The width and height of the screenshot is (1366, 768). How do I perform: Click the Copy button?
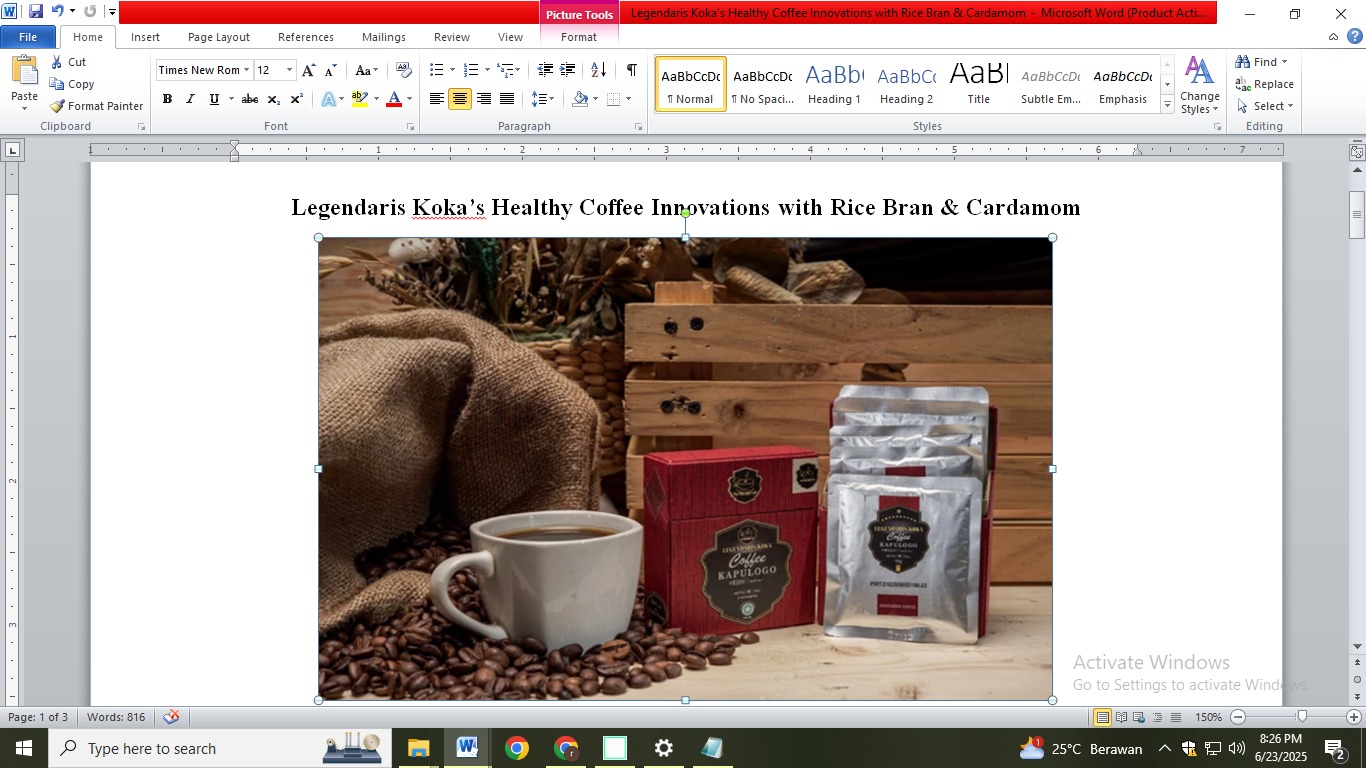tap(72, 84)
